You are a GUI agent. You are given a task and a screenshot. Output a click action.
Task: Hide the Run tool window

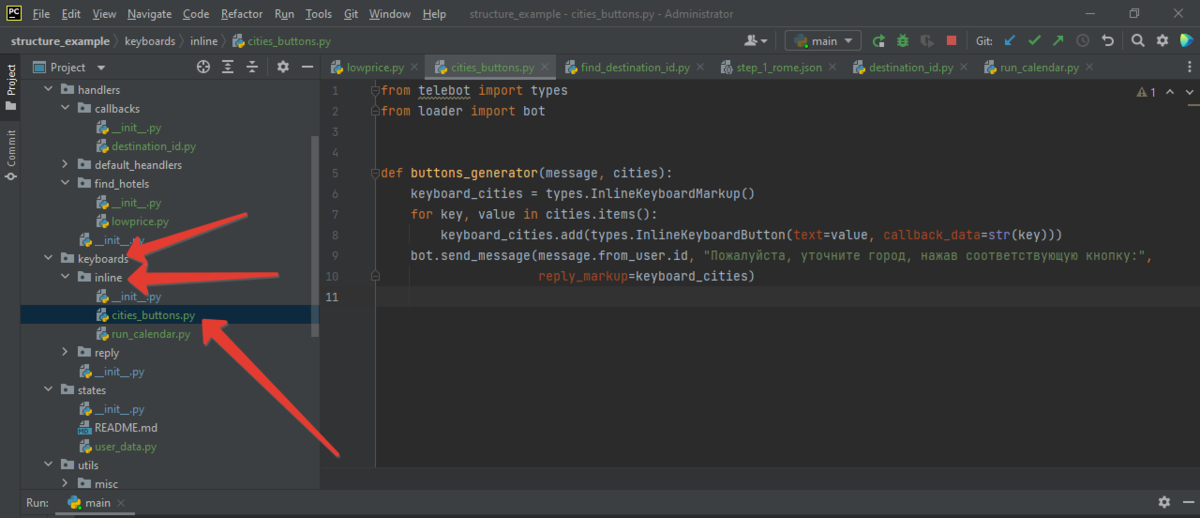[x=1187, y=502]
